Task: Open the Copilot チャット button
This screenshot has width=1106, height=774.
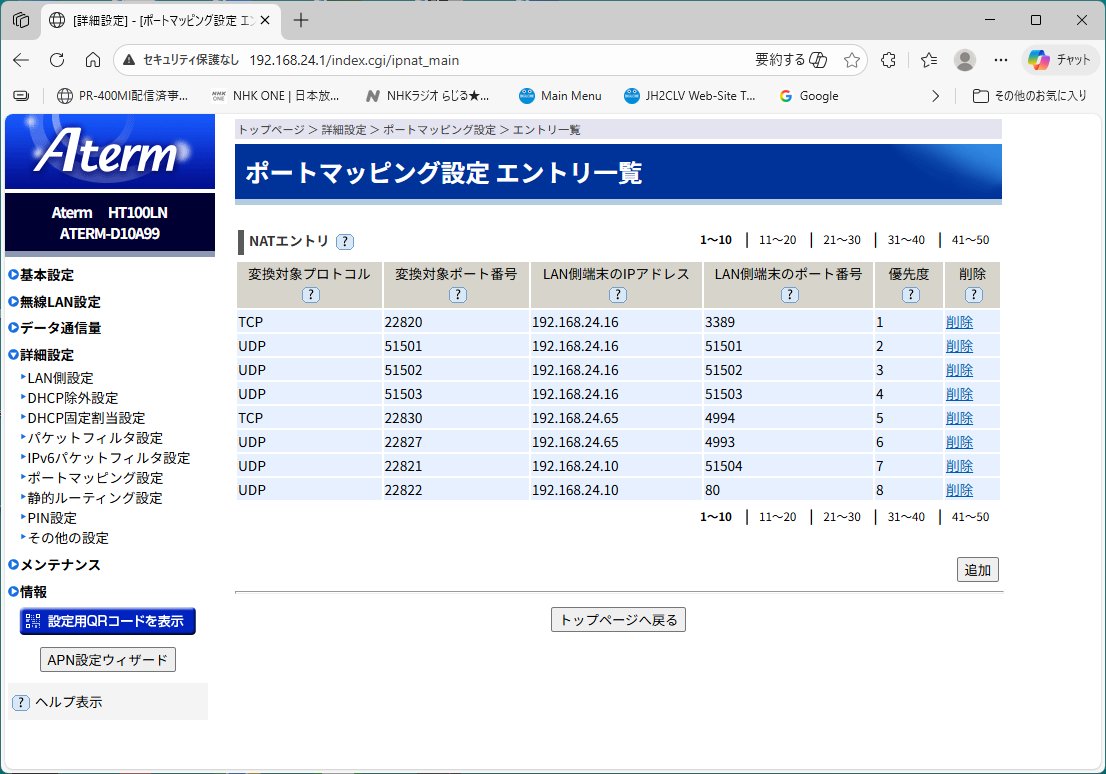Action: tap(1060, 60)
